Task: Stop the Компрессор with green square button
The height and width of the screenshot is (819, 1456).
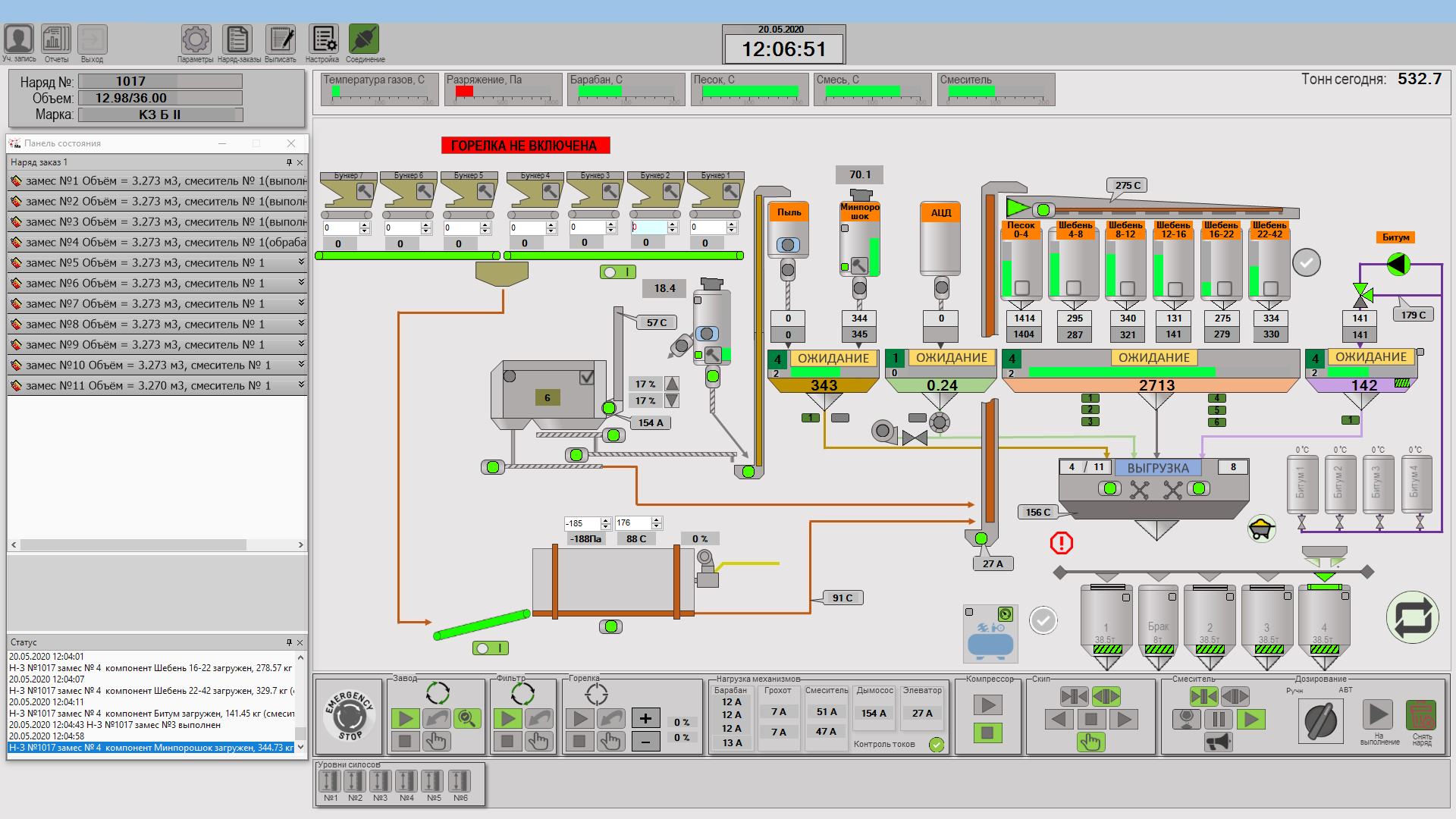Action: coord(987,733)
